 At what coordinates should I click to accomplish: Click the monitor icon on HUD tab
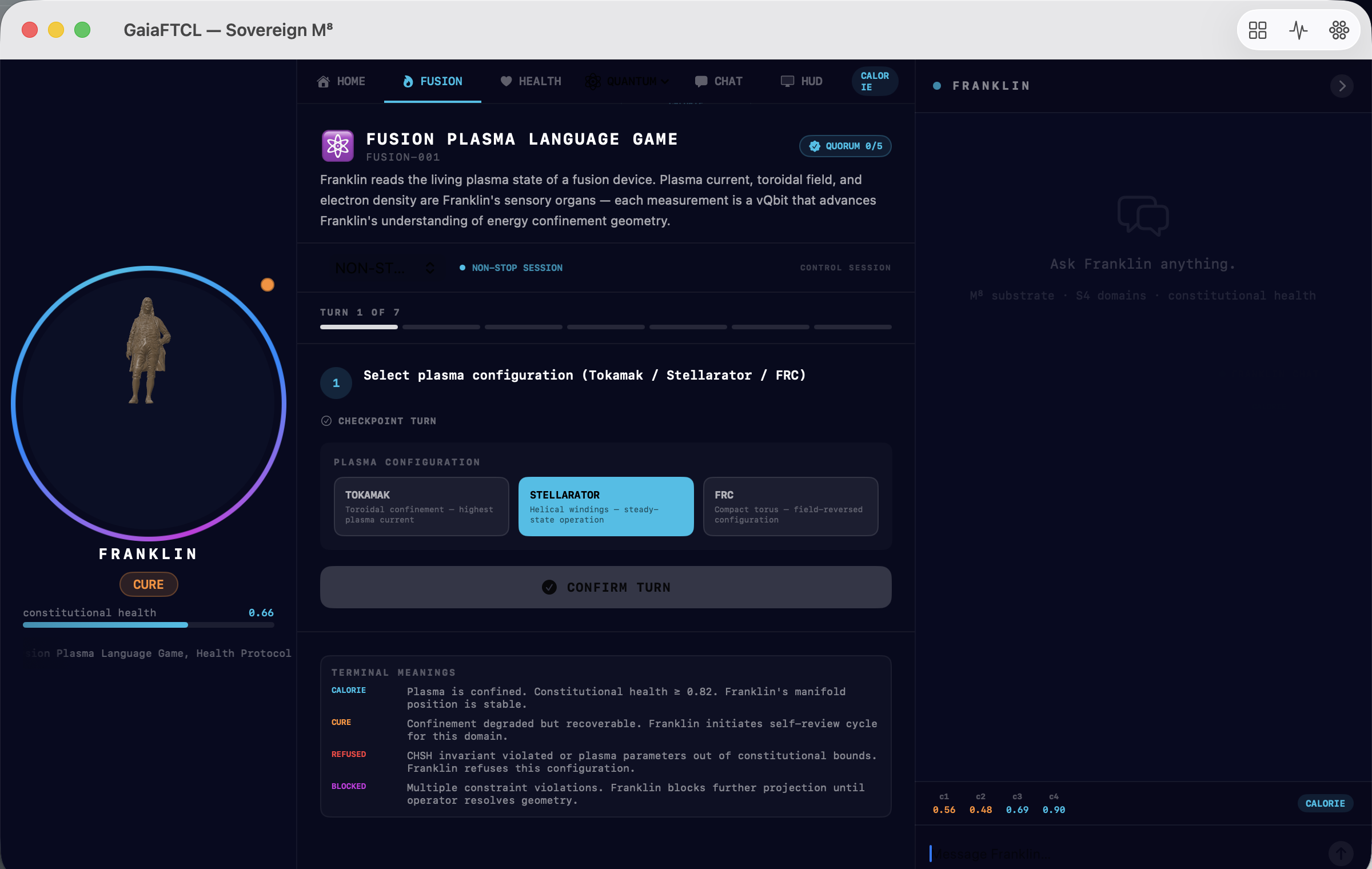pyautogui.click(x=787, y=81)
